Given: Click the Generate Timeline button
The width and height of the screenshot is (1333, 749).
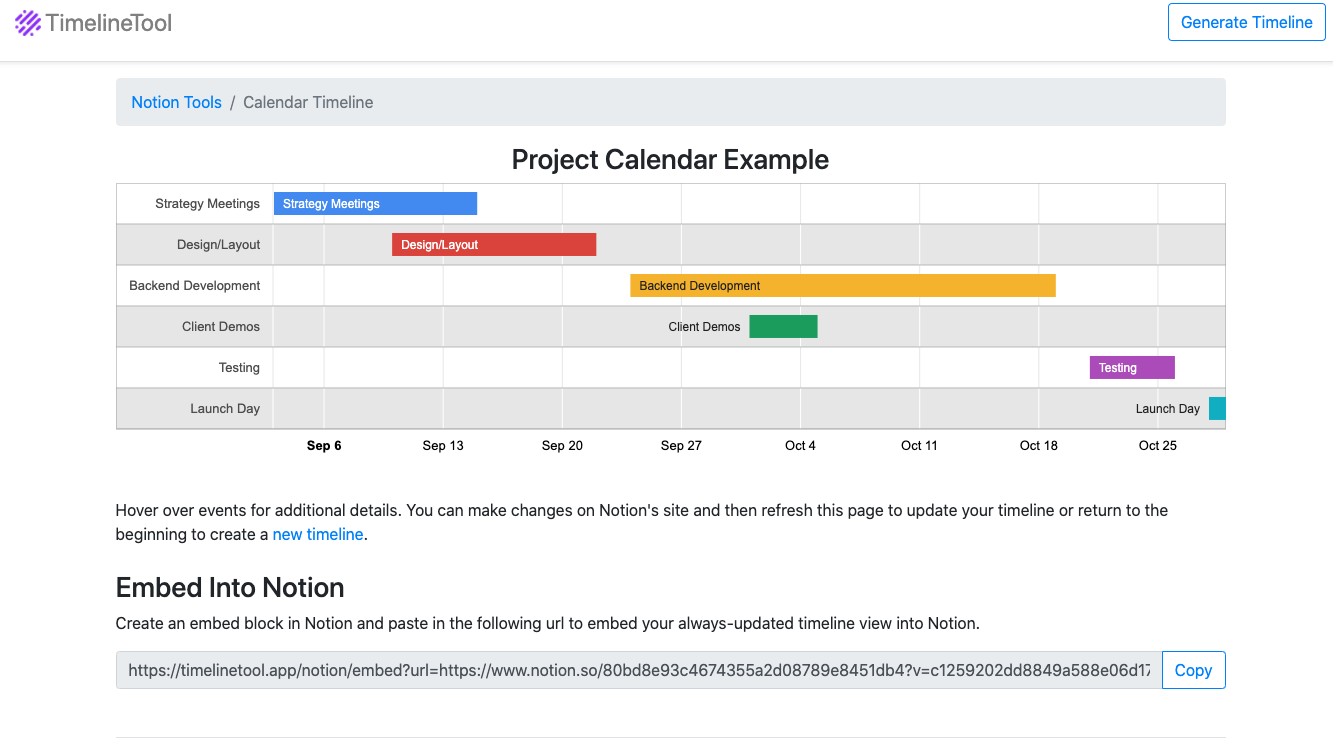Looking at the screenshot, I should 1246,22.
